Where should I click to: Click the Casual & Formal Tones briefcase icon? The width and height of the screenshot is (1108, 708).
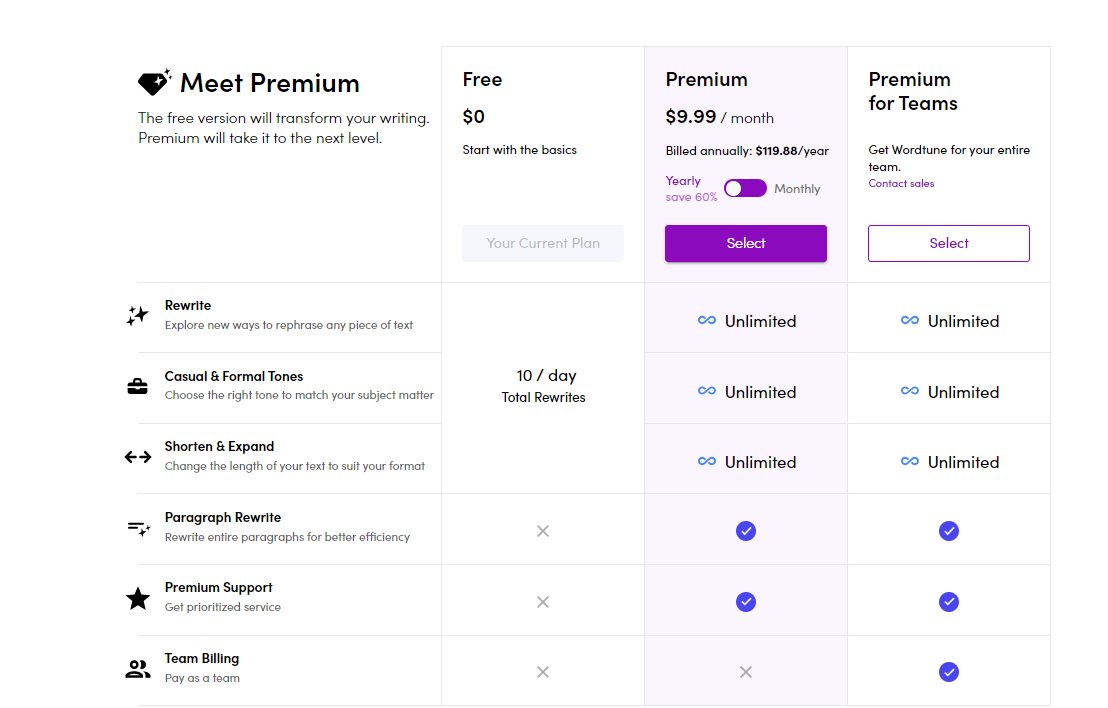pyautogui.click(x=138, y=386)
